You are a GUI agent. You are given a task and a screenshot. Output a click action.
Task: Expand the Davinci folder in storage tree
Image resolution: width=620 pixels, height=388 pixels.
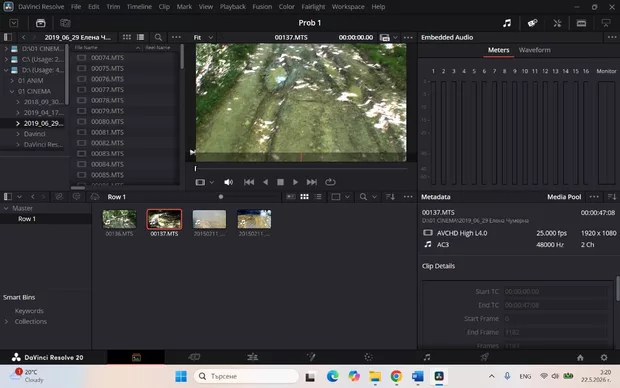click(x=18, y=134)
